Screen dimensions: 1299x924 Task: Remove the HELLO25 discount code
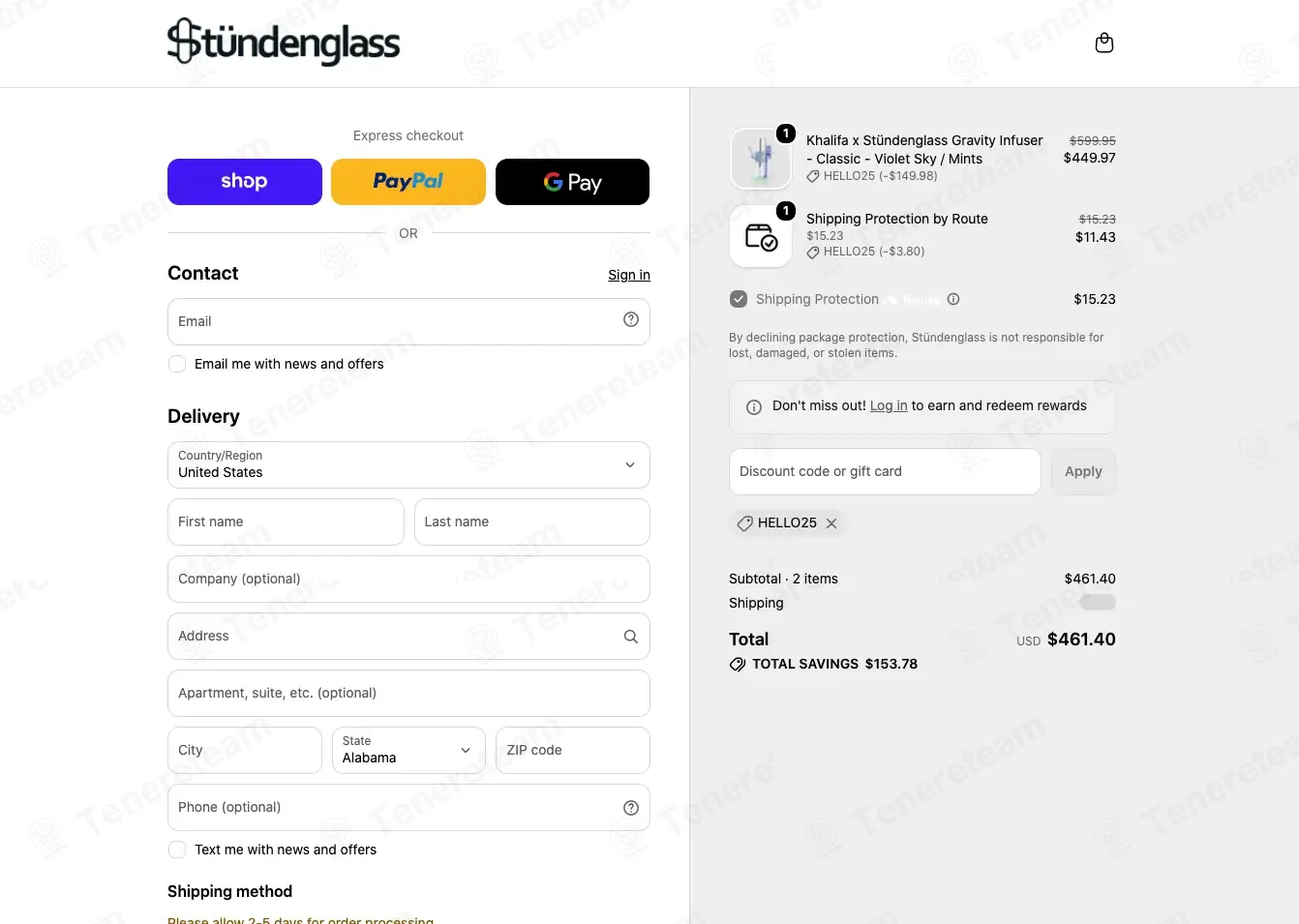click(x=831, y=523)
